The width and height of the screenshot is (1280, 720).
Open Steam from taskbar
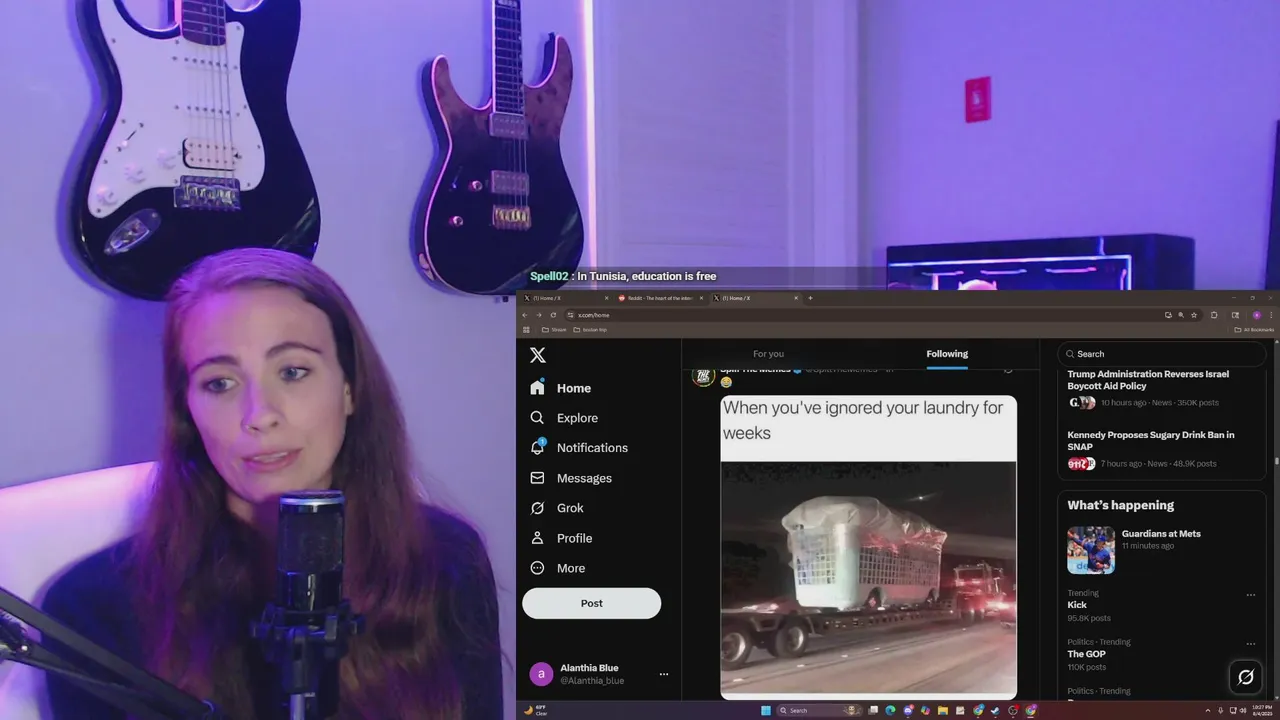pos(995,710)
